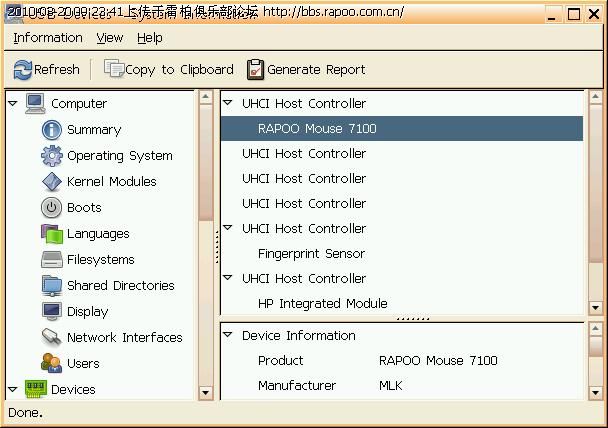Open the Help menu
608x428 pixels.
click(x=150, y=38)
